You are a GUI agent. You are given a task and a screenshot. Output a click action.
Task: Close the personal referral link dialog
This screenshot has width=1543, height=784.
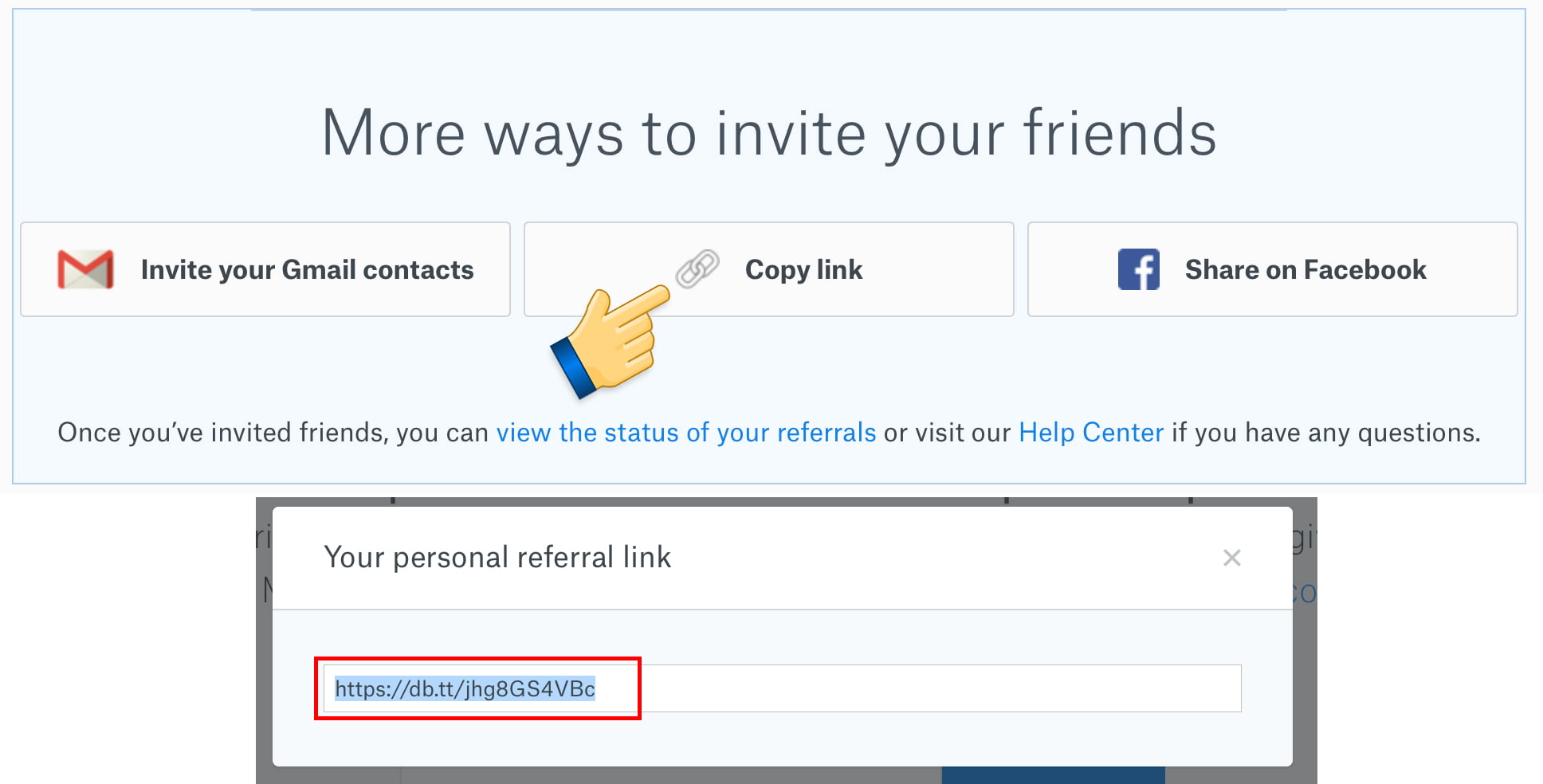pos(1231,558)
